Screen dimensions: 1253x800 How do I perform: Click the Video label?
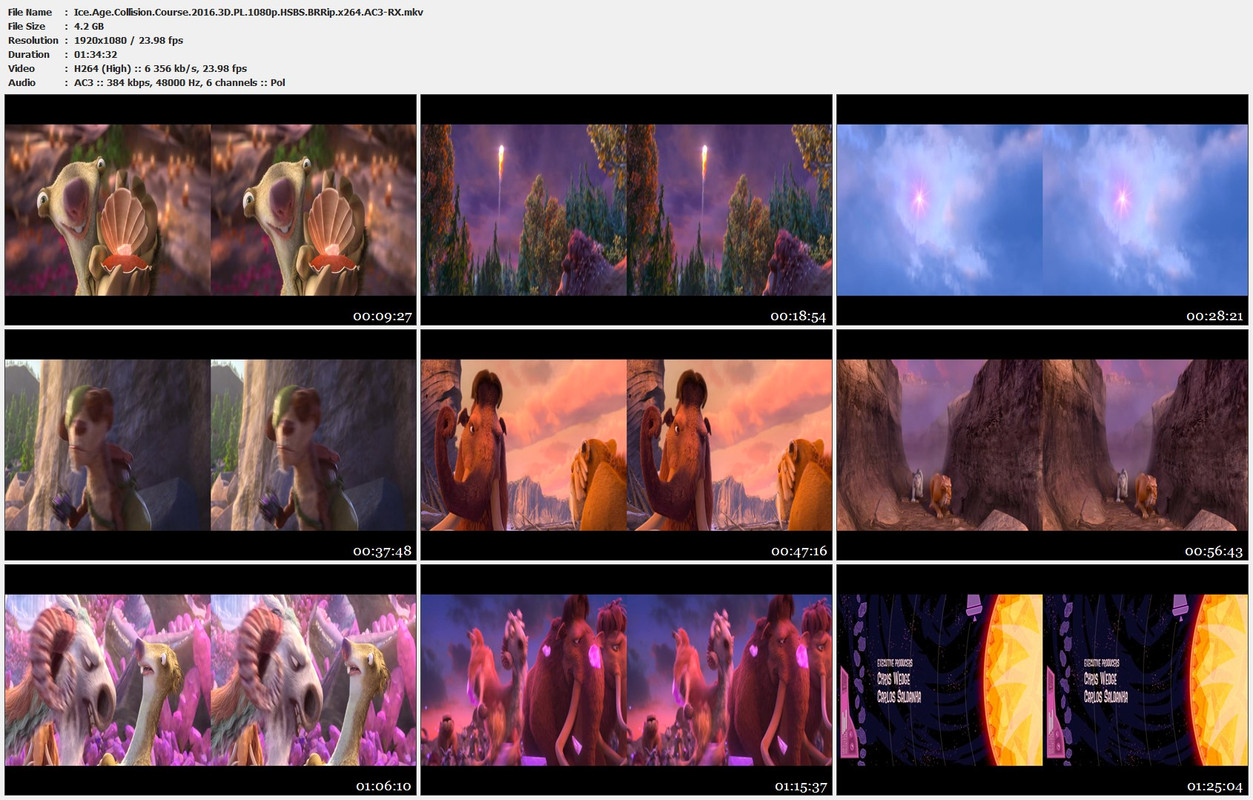tap(22, 68)
